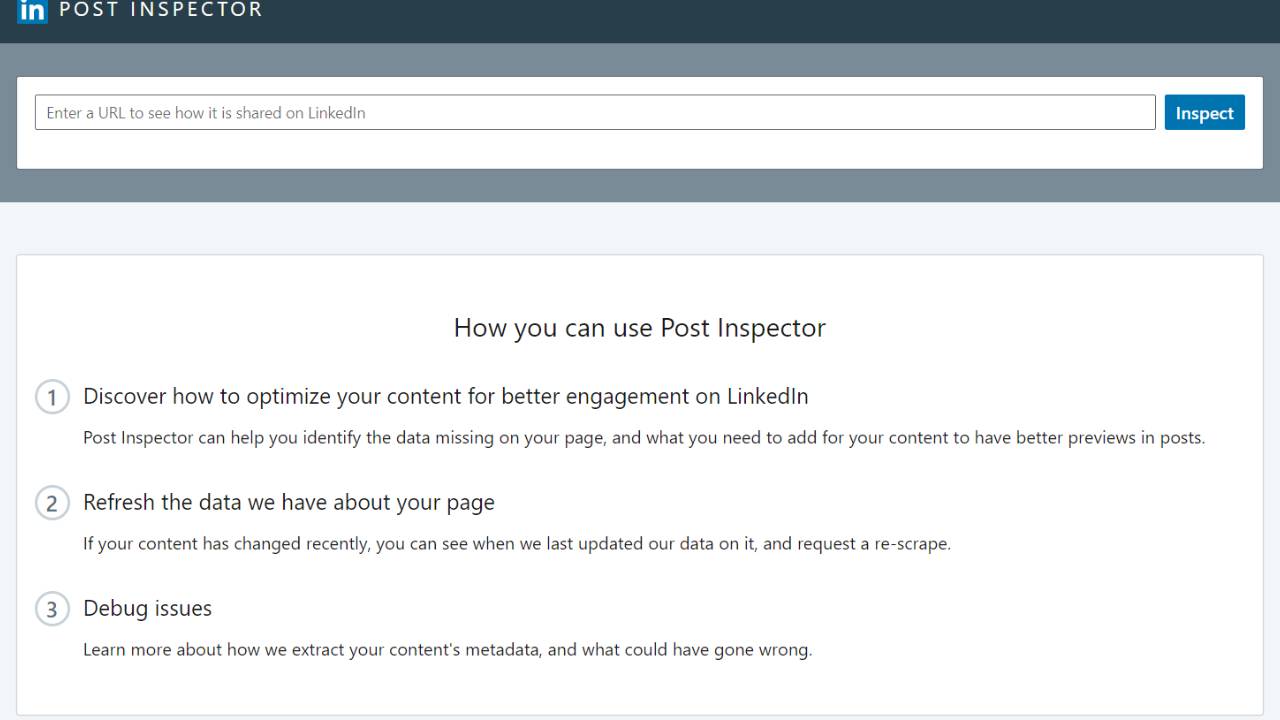Screen dimensions: 1280x720
Task: Select the gray header banner area
Action: 640,185
